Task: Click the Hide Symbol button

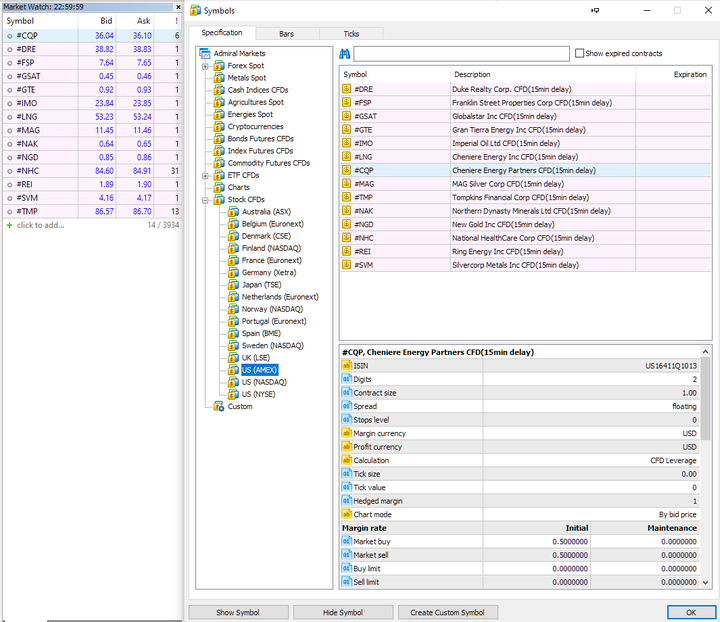Action: click(x=343, y=612)
